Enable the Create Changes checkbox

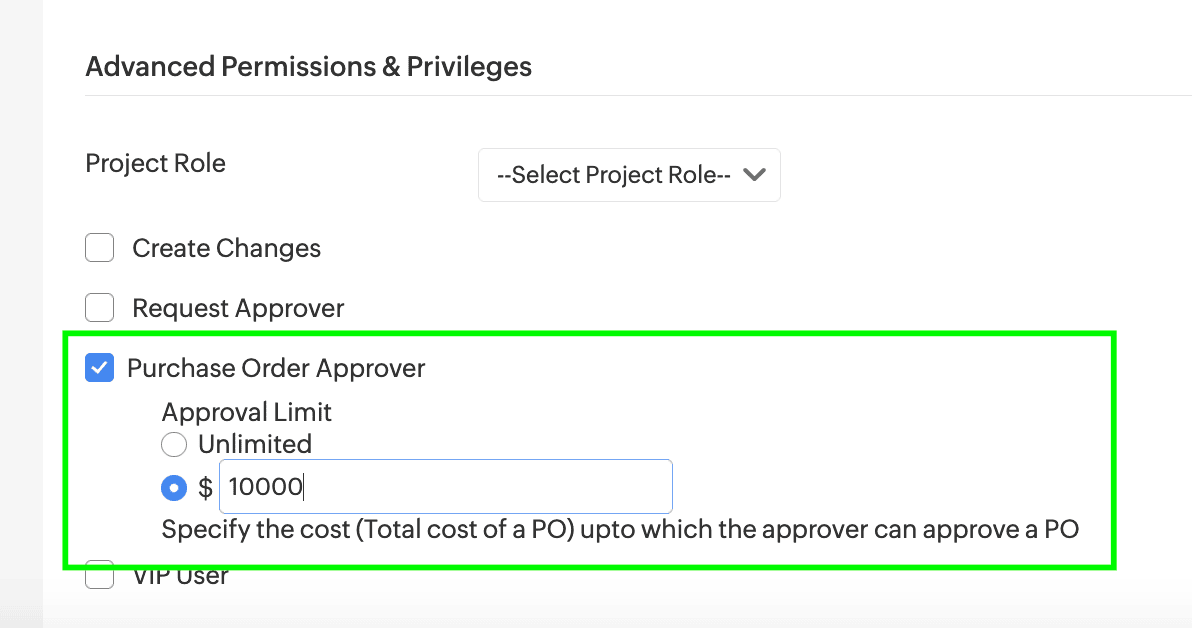tap(100, 248)
